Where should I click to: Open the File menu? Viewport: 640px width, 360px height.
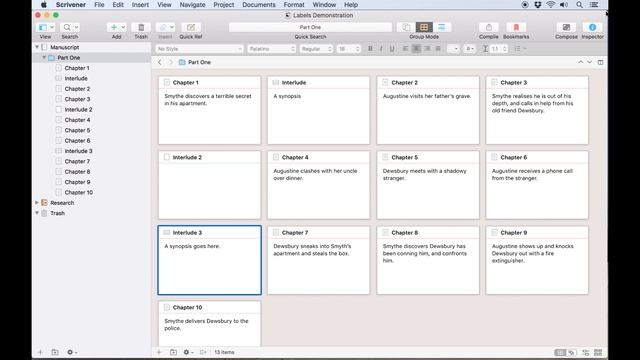tap(99, 4)
